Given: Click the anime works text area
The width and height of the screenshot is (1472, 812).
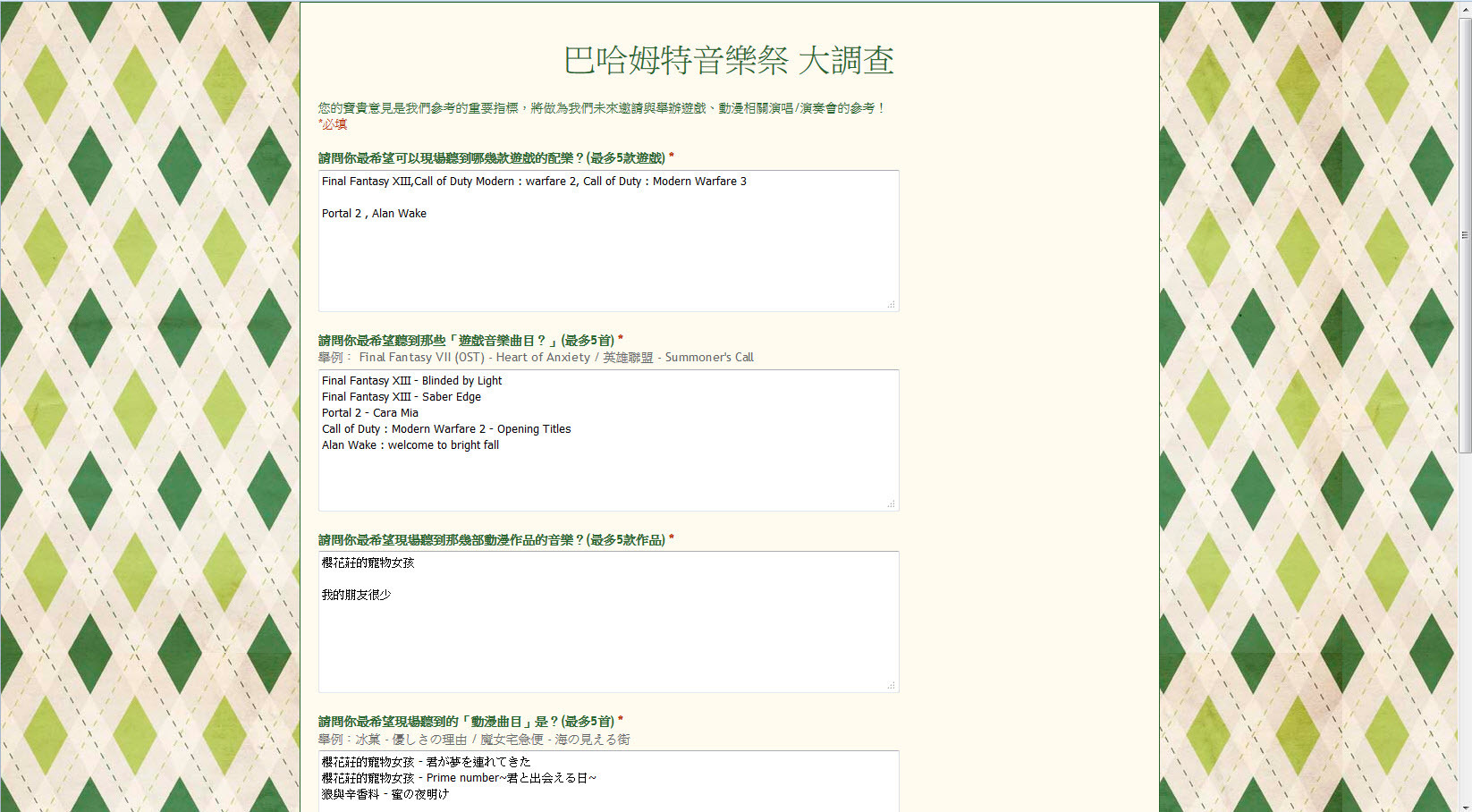Looking at the screenshot, I should click(608, 644).
